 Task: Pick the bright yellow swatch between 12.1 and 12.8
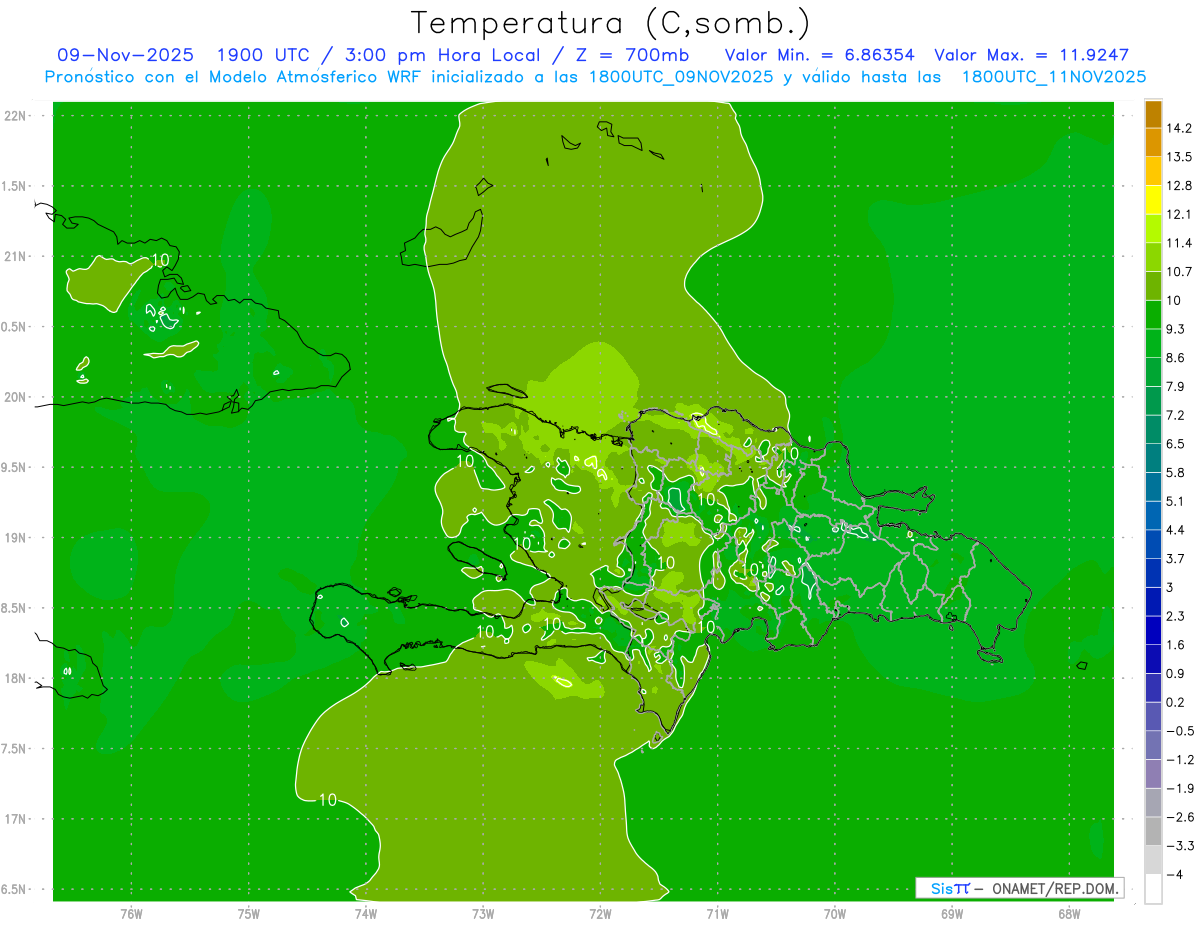[1153, 200]
